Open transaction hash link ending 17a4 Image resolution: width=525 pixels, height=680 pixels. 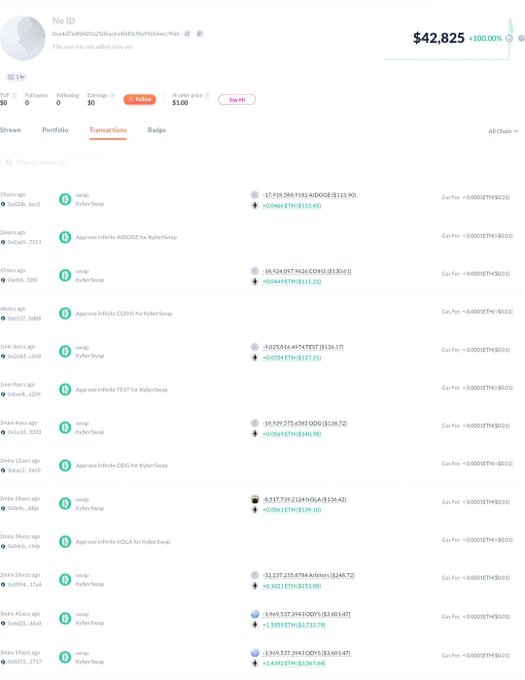pyautogui.click(x=24, y=585)
